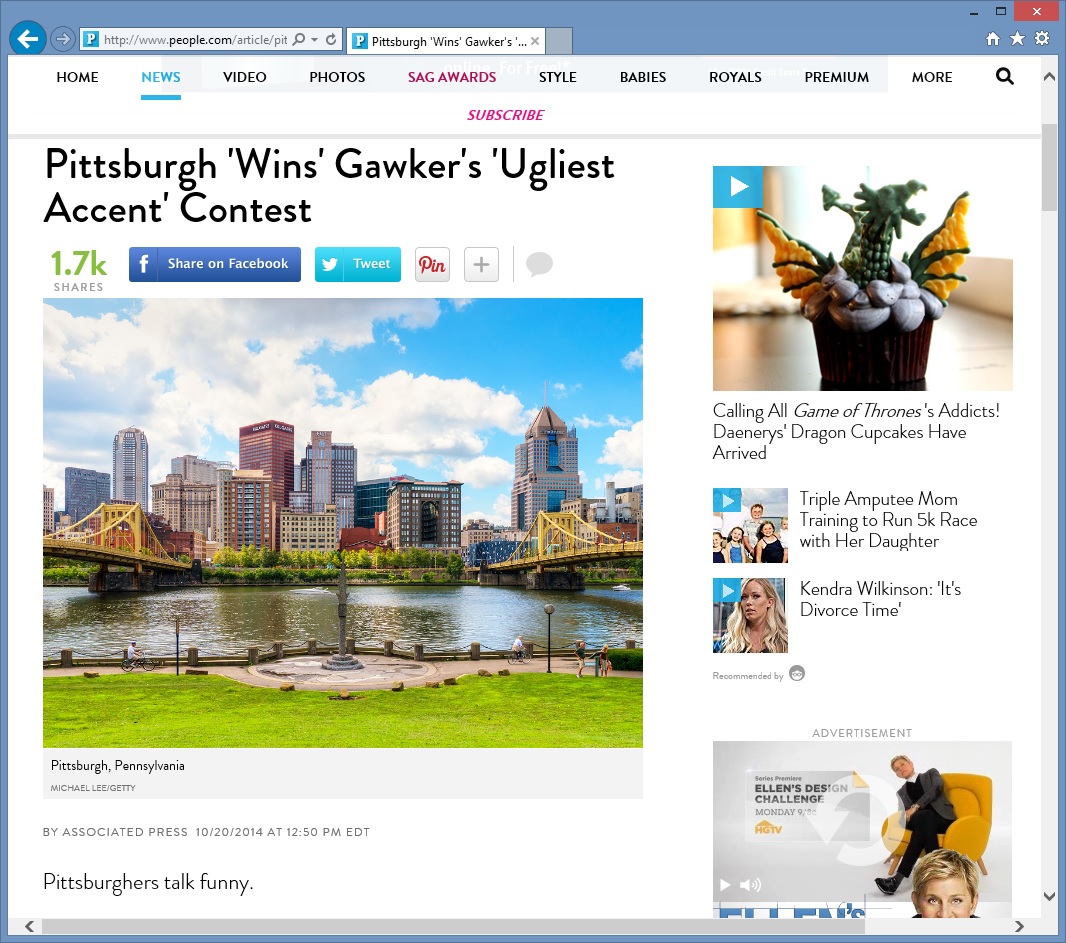Viewport: 1066px width, 943px height.
Task: Click the Favorites star icon
Action: pos(1017,39)
